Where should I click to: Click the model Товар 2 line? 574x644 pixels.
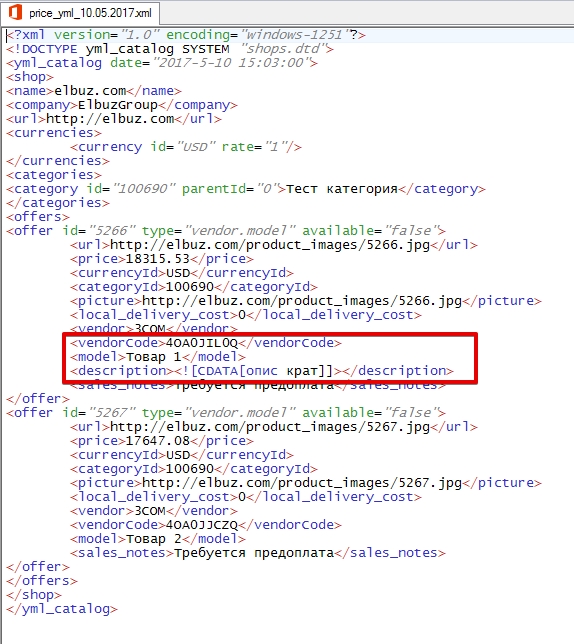click(158, 539)
